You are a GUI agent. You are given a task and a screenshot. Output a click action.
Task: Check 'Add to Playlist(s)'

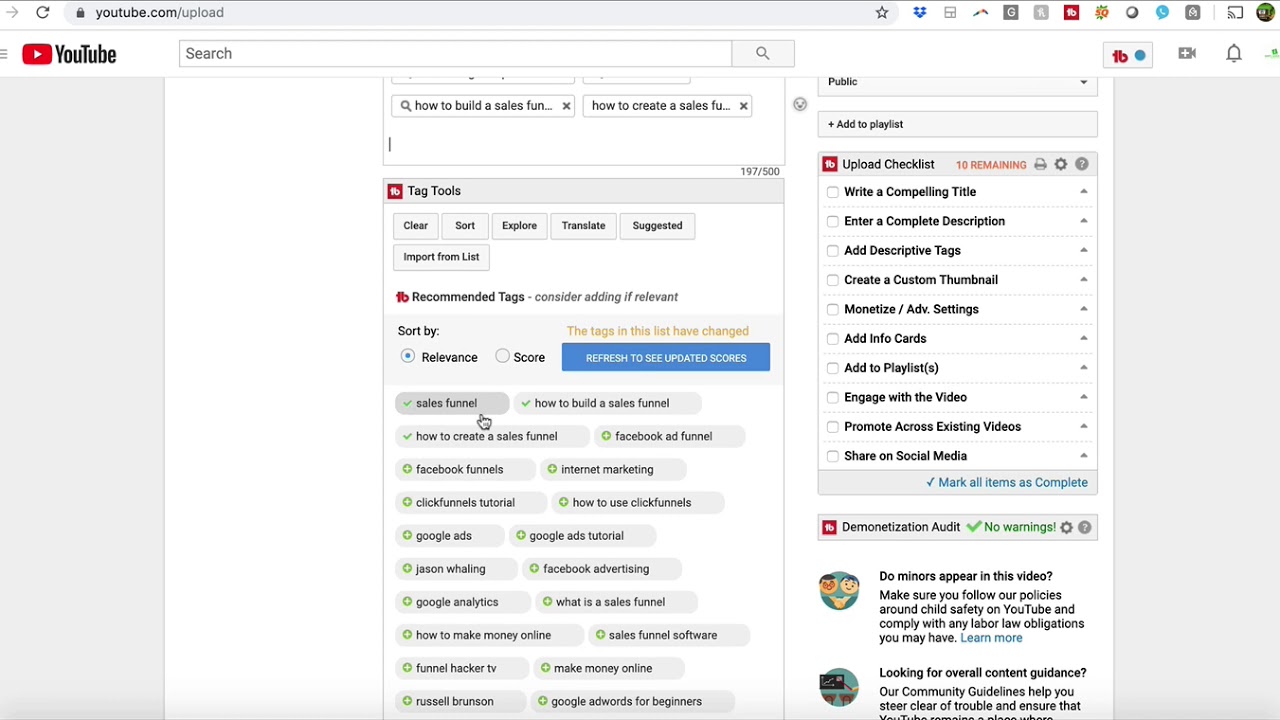(x=833, y=368)
